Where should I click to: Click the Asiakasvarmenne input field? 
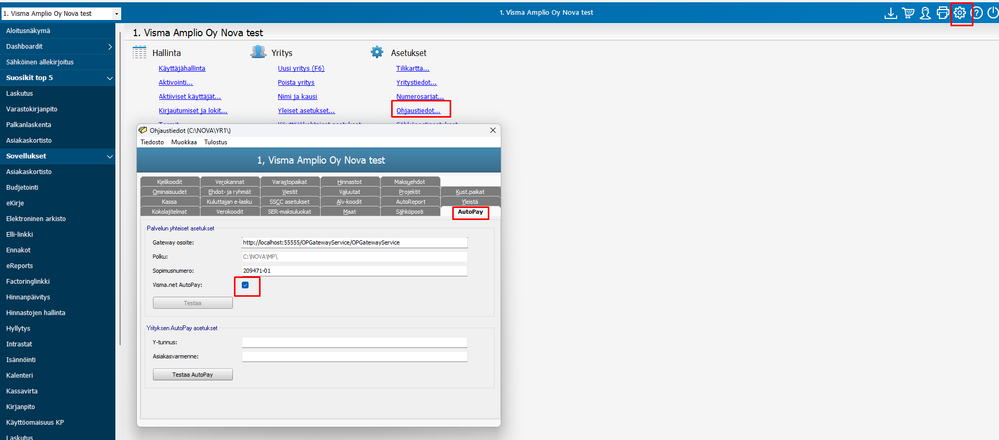(x=355, y=357)
